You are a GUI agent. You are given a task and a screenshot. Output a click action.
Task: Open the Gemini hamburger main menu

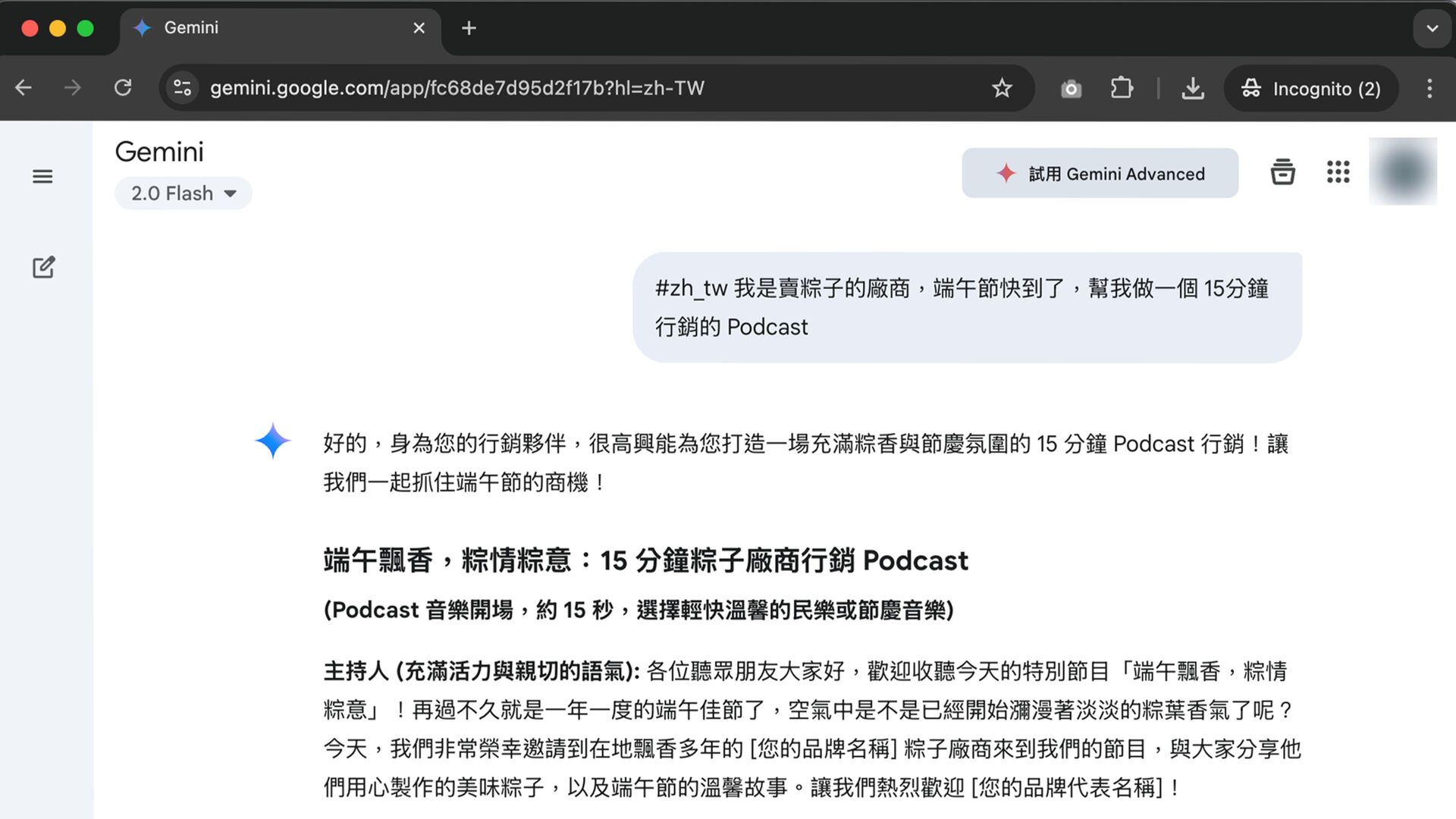[x=42, y=177]
